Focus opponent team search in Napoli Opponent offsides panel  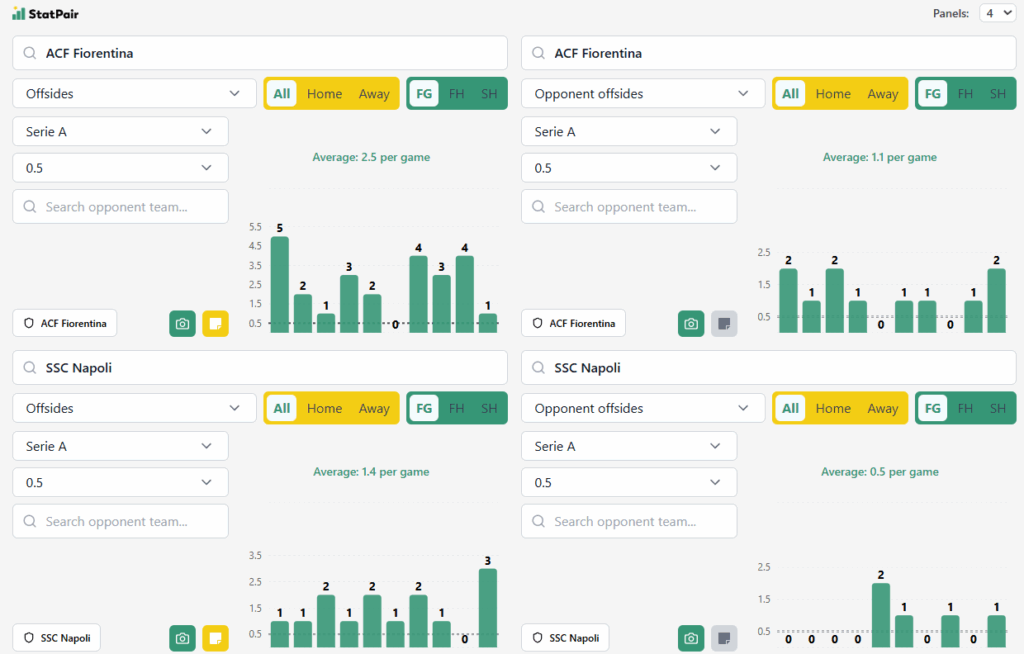pos(629,521)
